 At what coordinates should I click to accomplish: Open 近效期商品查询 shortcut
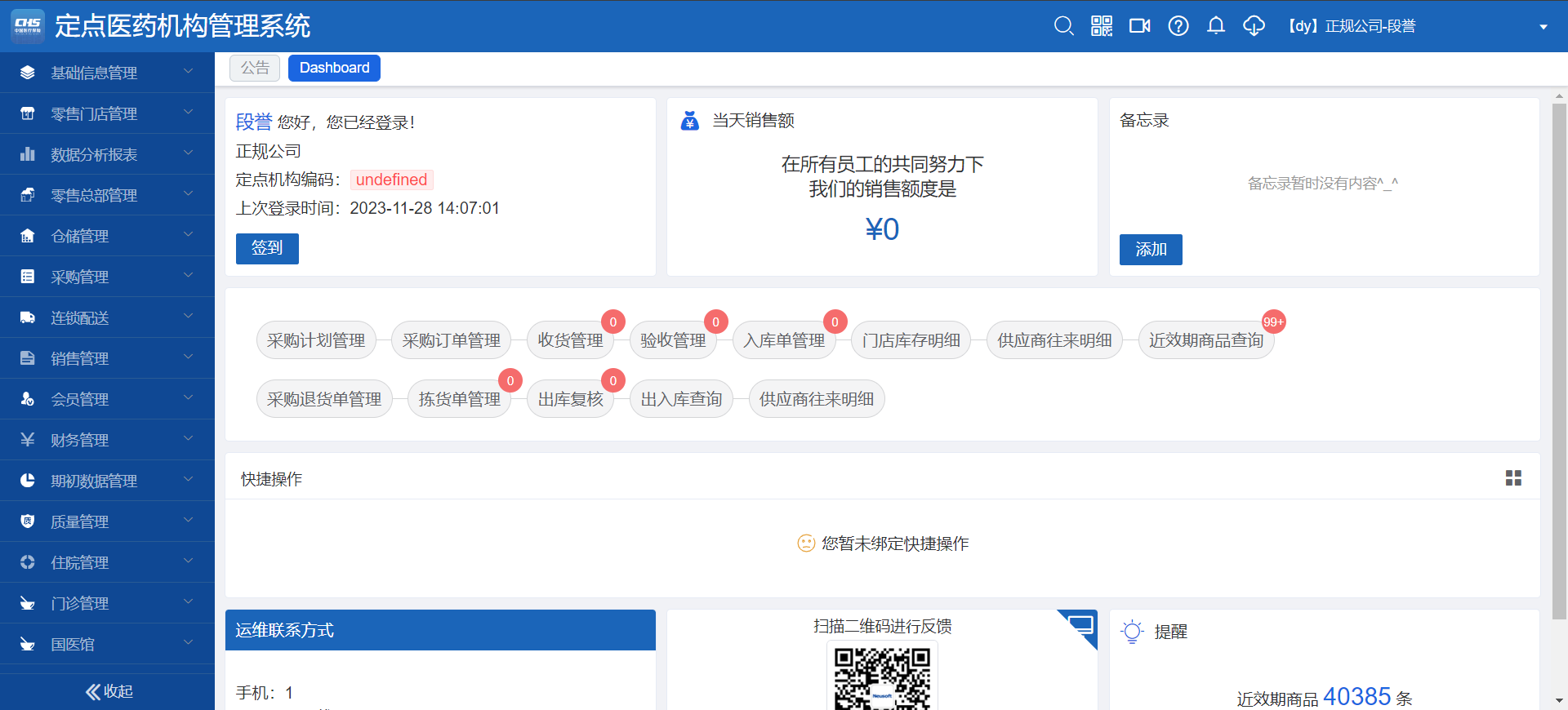(1206, 340)
